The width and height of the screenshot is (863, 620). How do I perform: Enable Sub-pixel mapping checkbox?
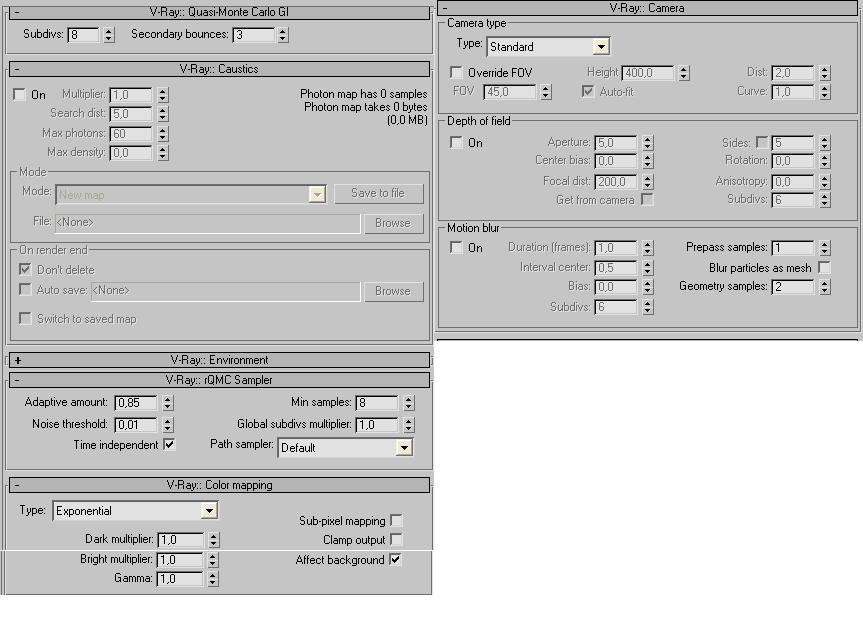pos(396,520)
